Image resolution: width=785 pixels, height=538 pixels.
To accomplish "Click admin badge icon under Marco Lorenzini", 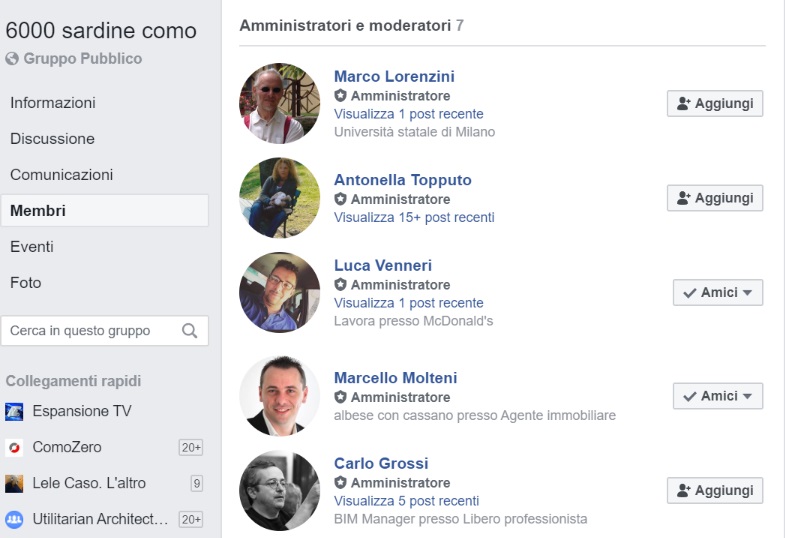I will [x=340, y=96].
